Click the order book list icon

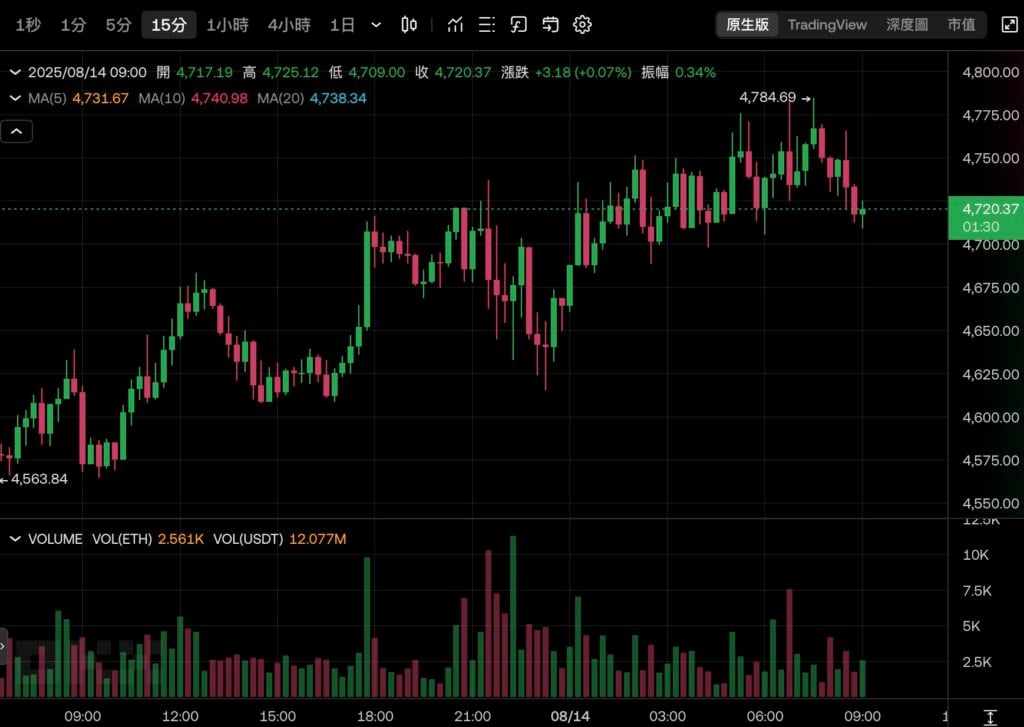[x=487, y=24]
